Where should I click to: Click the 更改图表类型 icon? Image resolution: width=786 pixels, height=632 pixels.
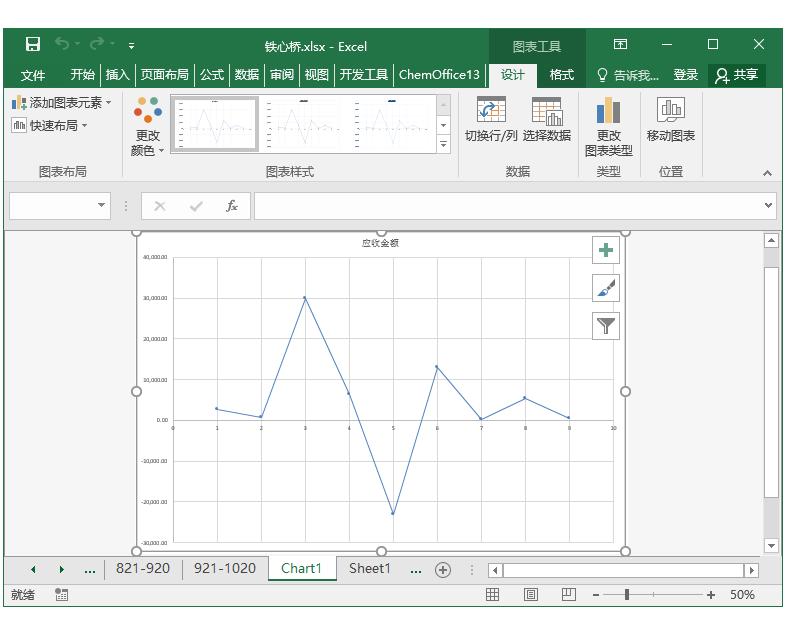(609, 126)
